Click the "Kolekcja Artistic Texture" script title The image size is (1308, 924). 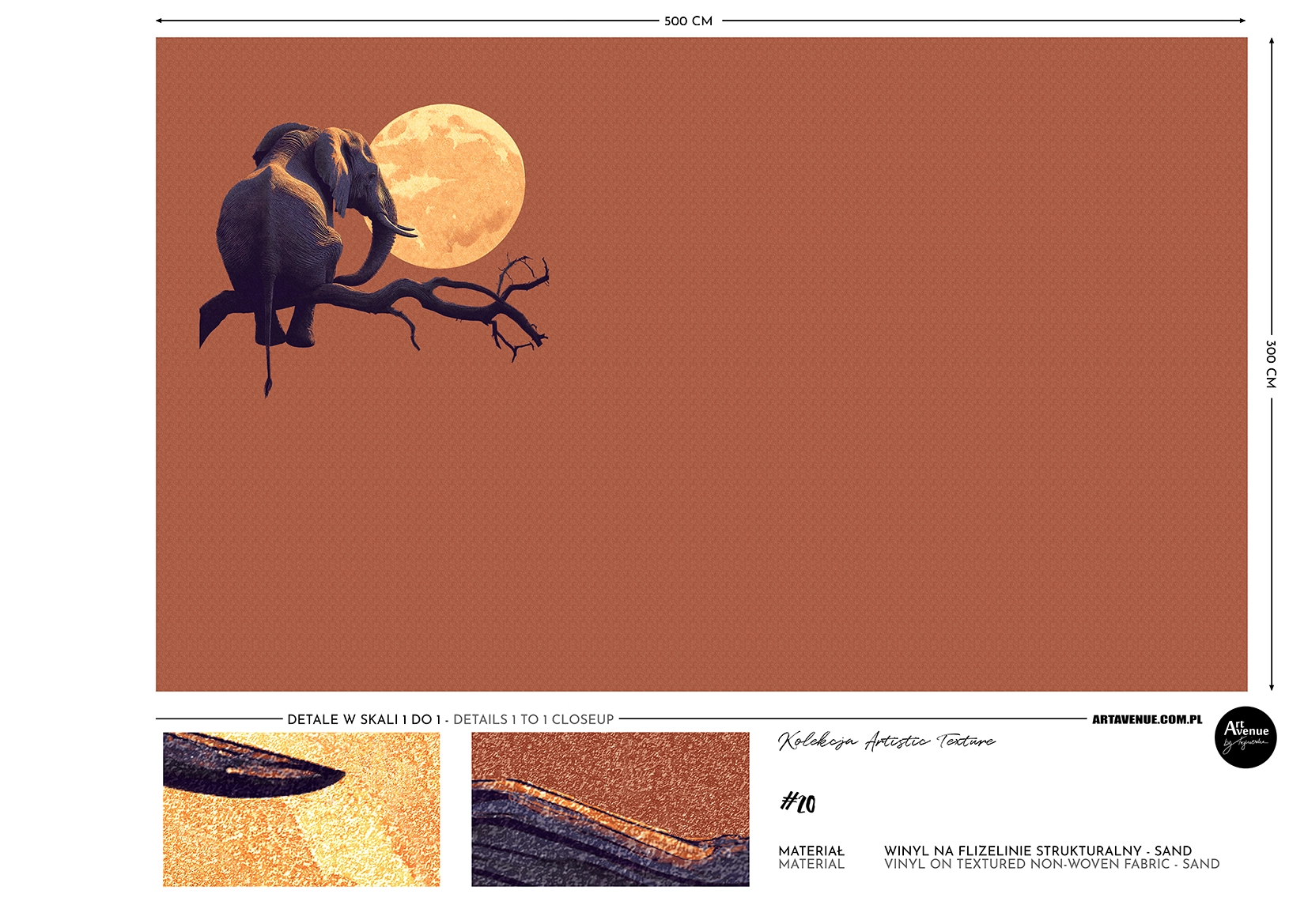click(886, 741)
